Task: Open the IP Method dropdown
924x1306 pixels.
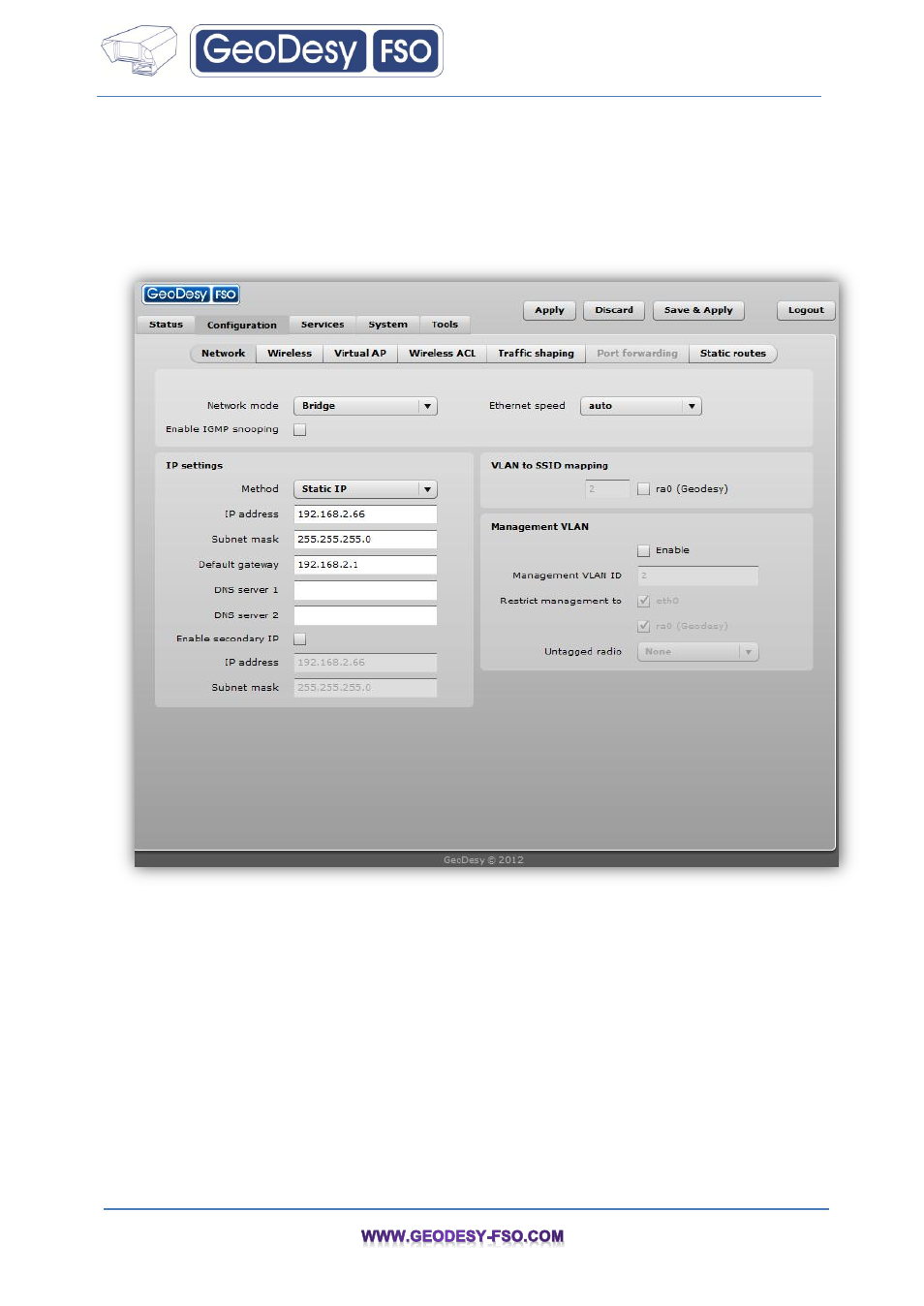Action: [365, 489]
